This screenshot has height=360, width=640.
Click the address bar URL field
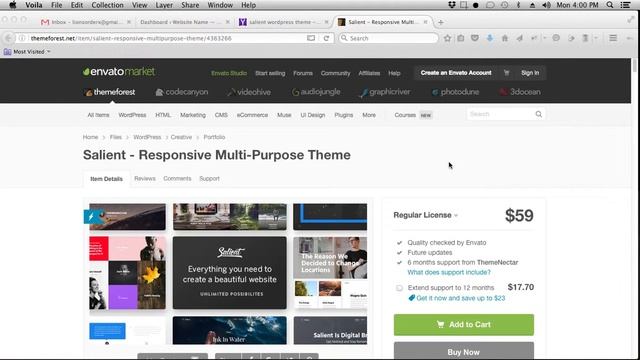pyautogui.click(x=167, y=38)
